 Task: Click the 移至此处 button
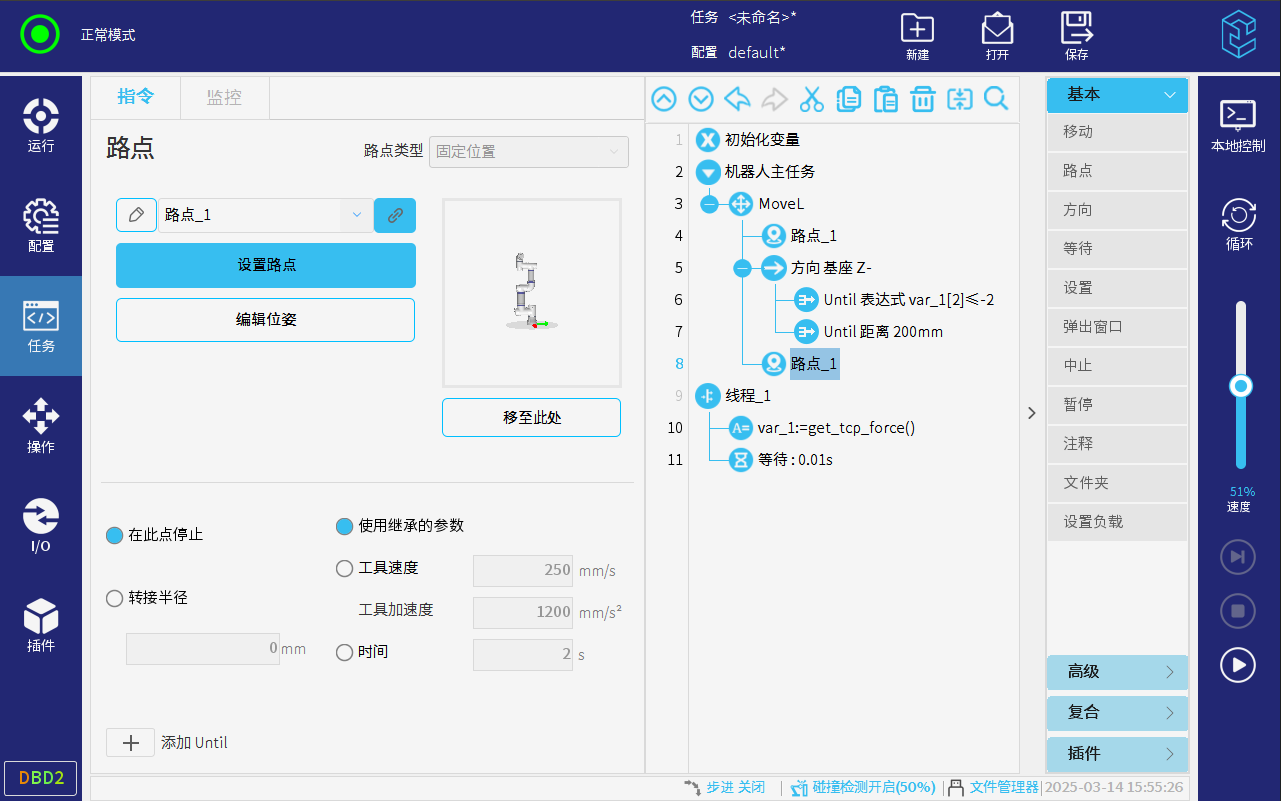pos(531,417)
